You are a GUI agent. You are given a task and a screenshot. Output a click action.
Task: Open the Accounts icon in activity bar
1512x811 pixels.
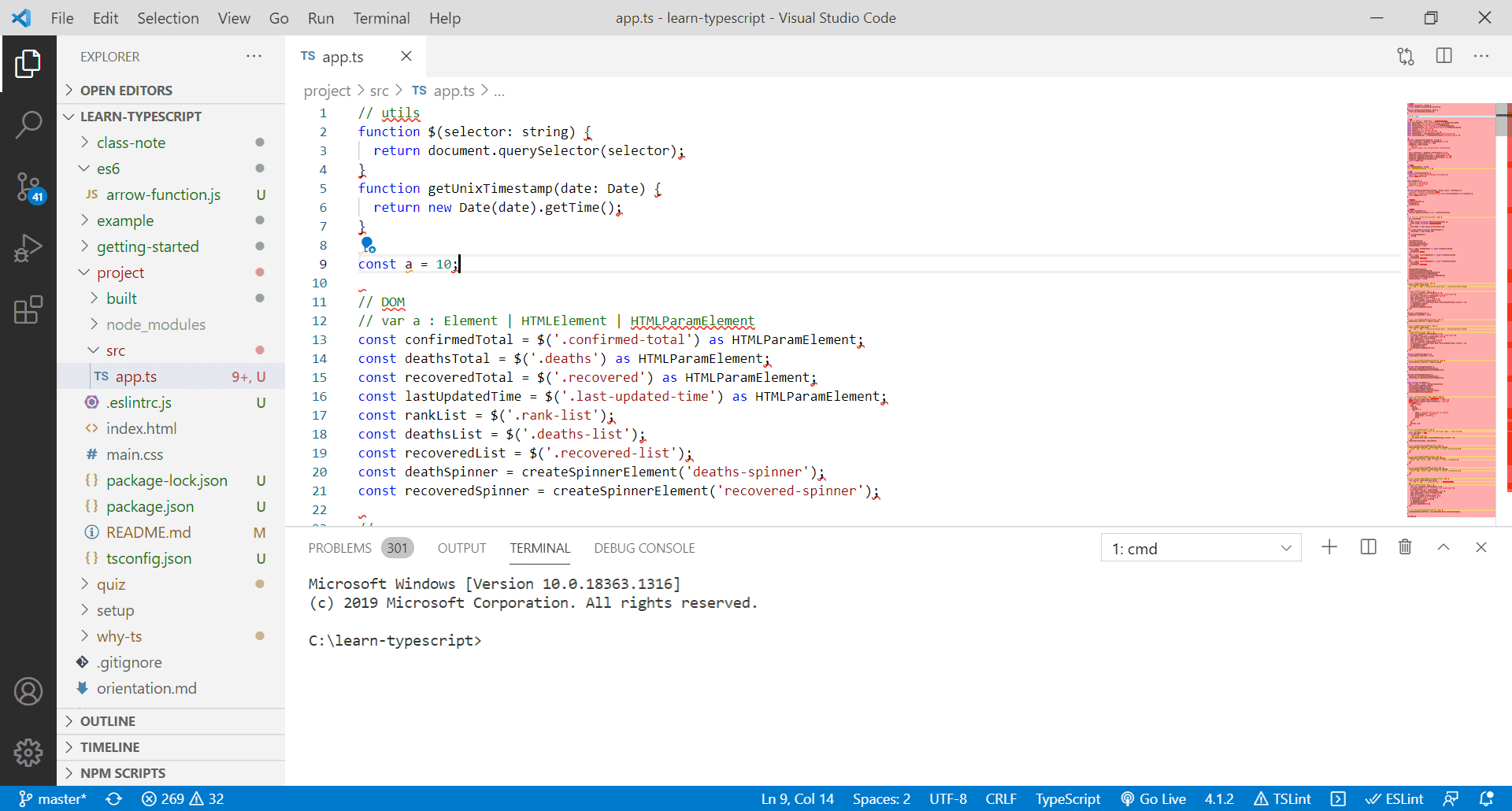(28, 691)
